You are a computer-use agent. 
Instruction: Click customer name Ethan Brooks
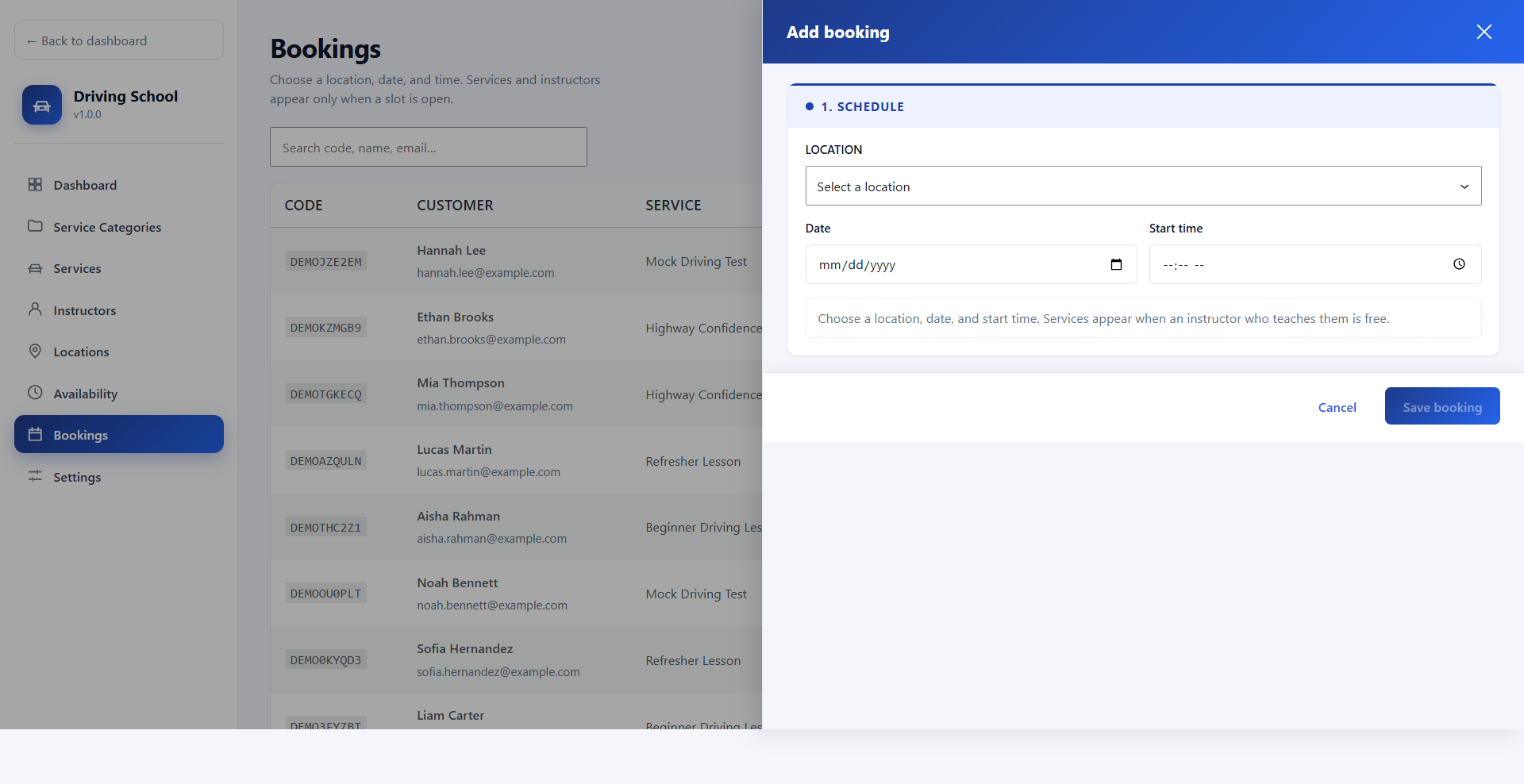click(x=456, y=317)
